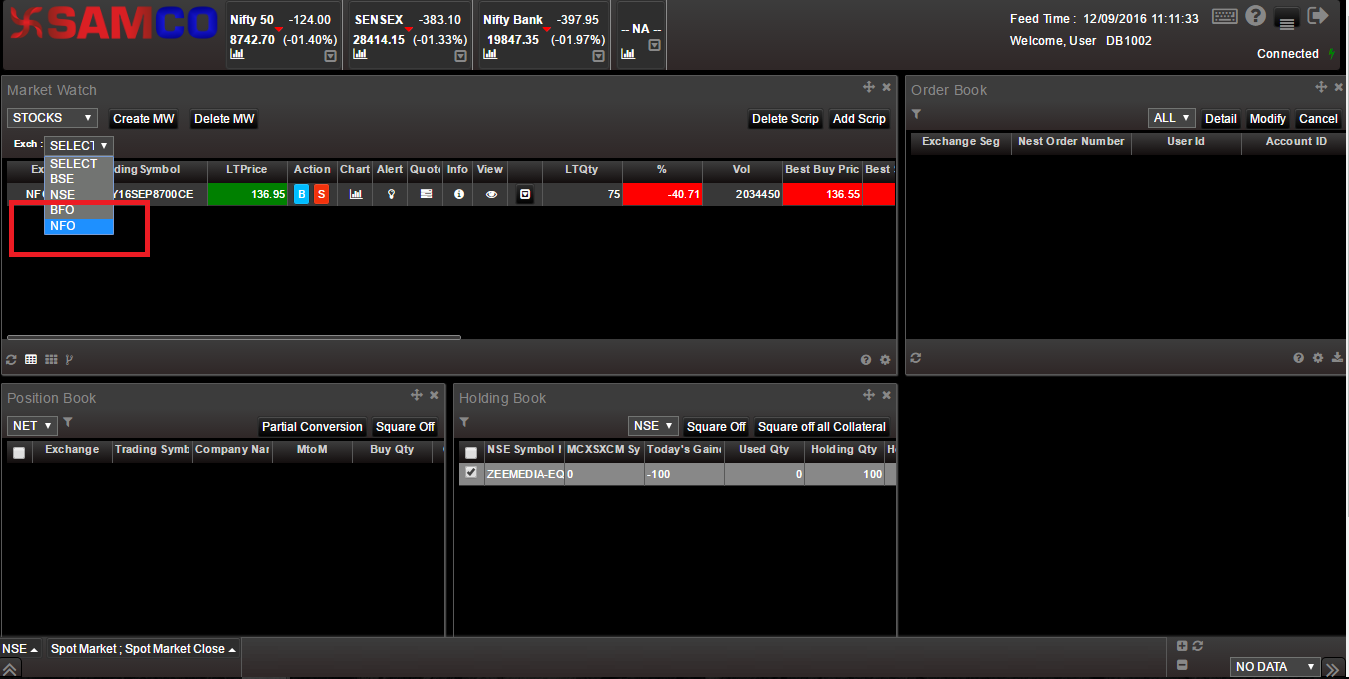Set an alert with the bulb icon
This screenshot has width=1349, height=679.
[x=391, y=194]
